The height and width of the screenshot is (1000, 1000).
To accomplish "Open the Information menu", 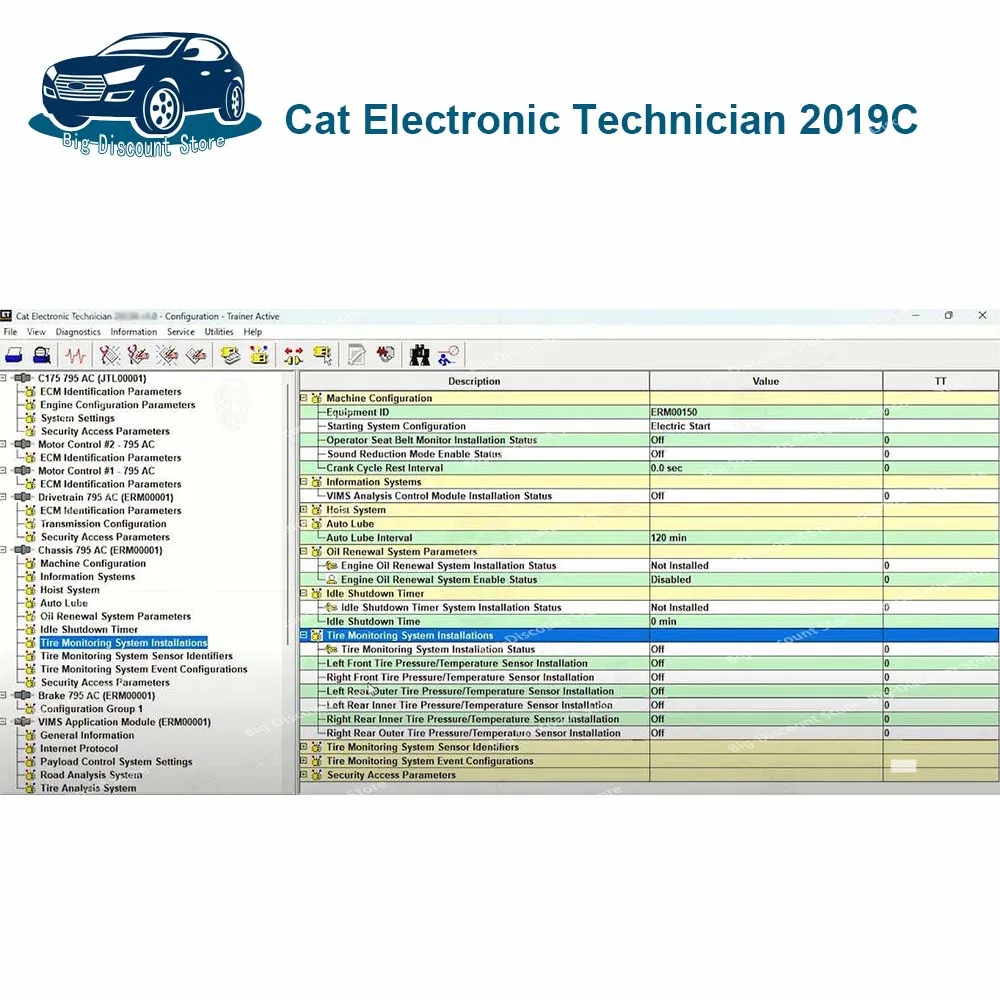I will [133, 332].
